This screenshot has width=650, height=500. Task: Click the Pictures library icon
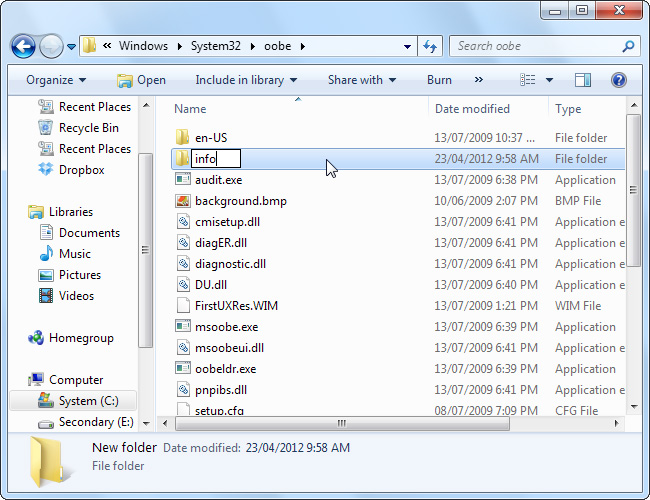(x=46, y=275)
